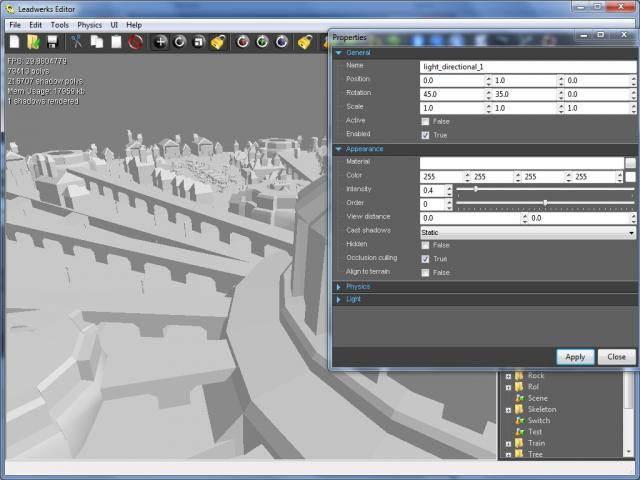
Task: Click the Name field containing light_directional_1
Action: point(527,66)
